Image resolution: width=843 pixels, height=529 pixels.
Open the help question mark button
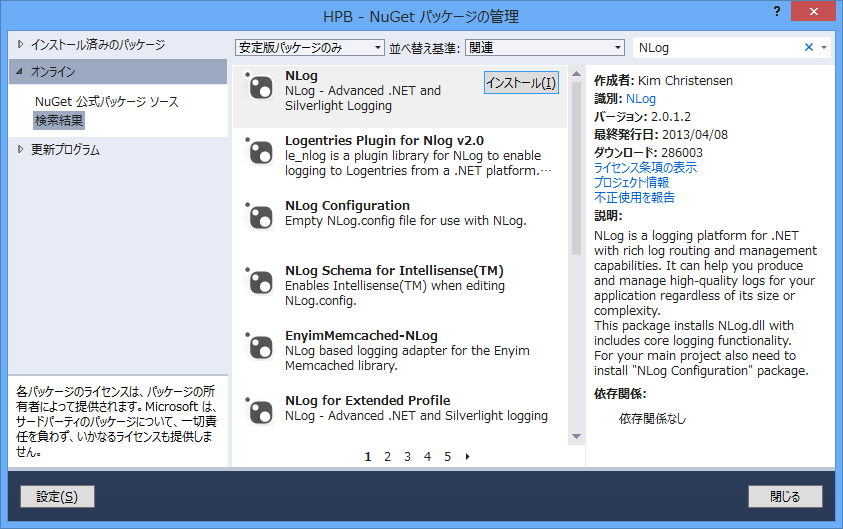pos(777,11)
